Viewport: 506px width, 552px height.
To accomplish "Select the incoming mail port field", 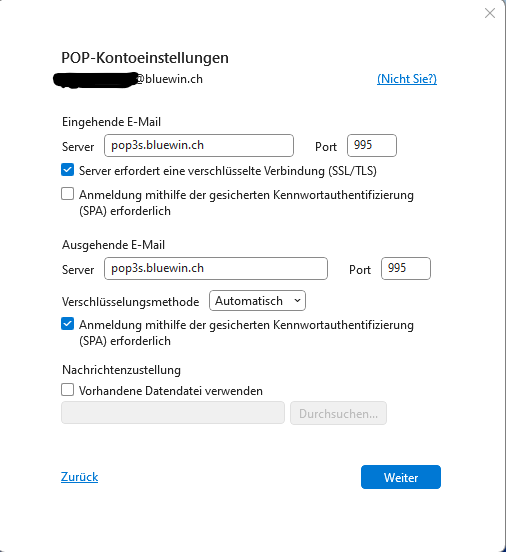I will click(372, 145).
